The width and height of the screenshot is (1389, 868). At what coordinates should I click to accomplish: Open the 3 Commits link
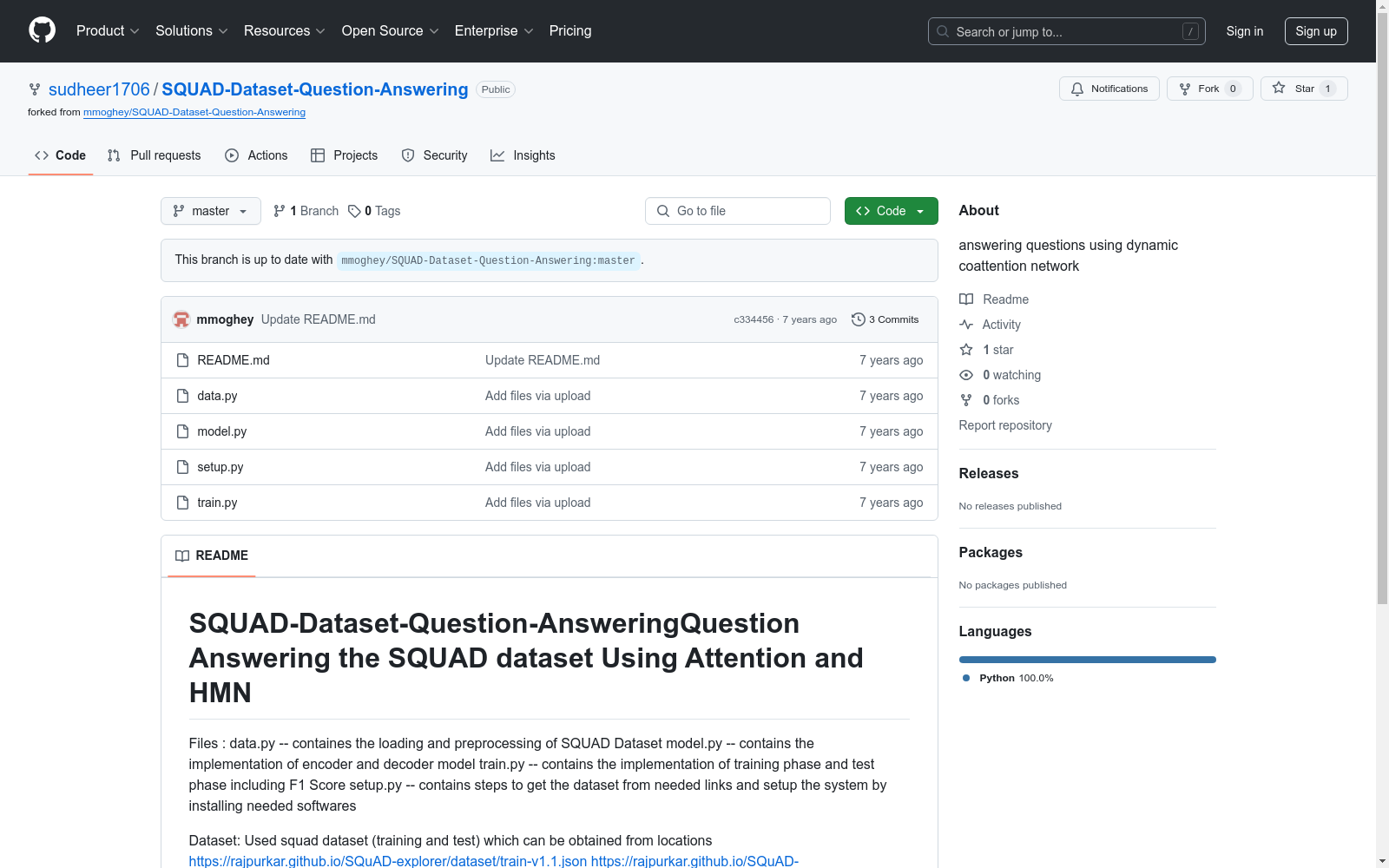coord(885,319)
